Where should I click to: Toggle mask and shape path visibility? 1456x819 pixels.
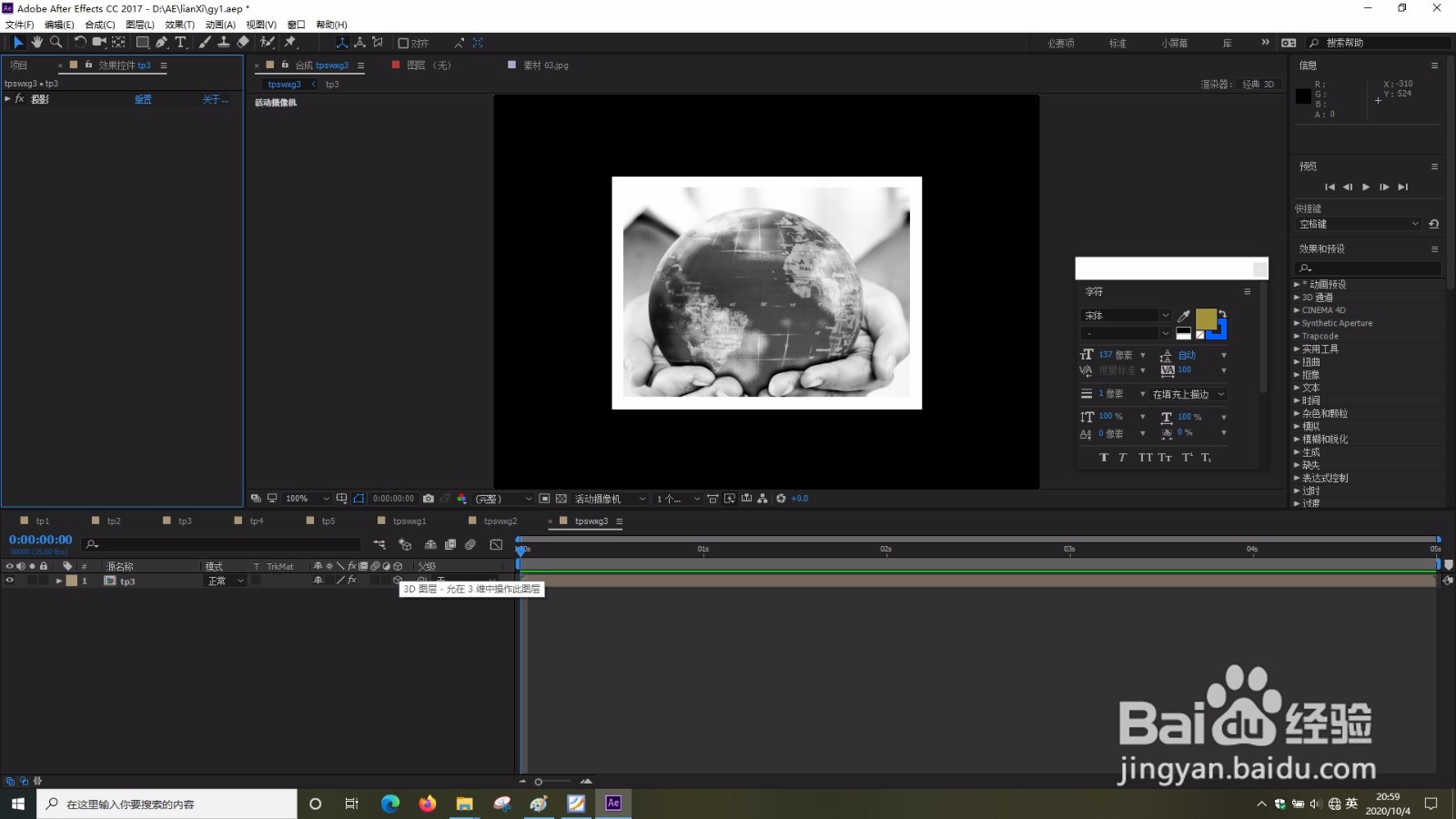click(359, 499)
